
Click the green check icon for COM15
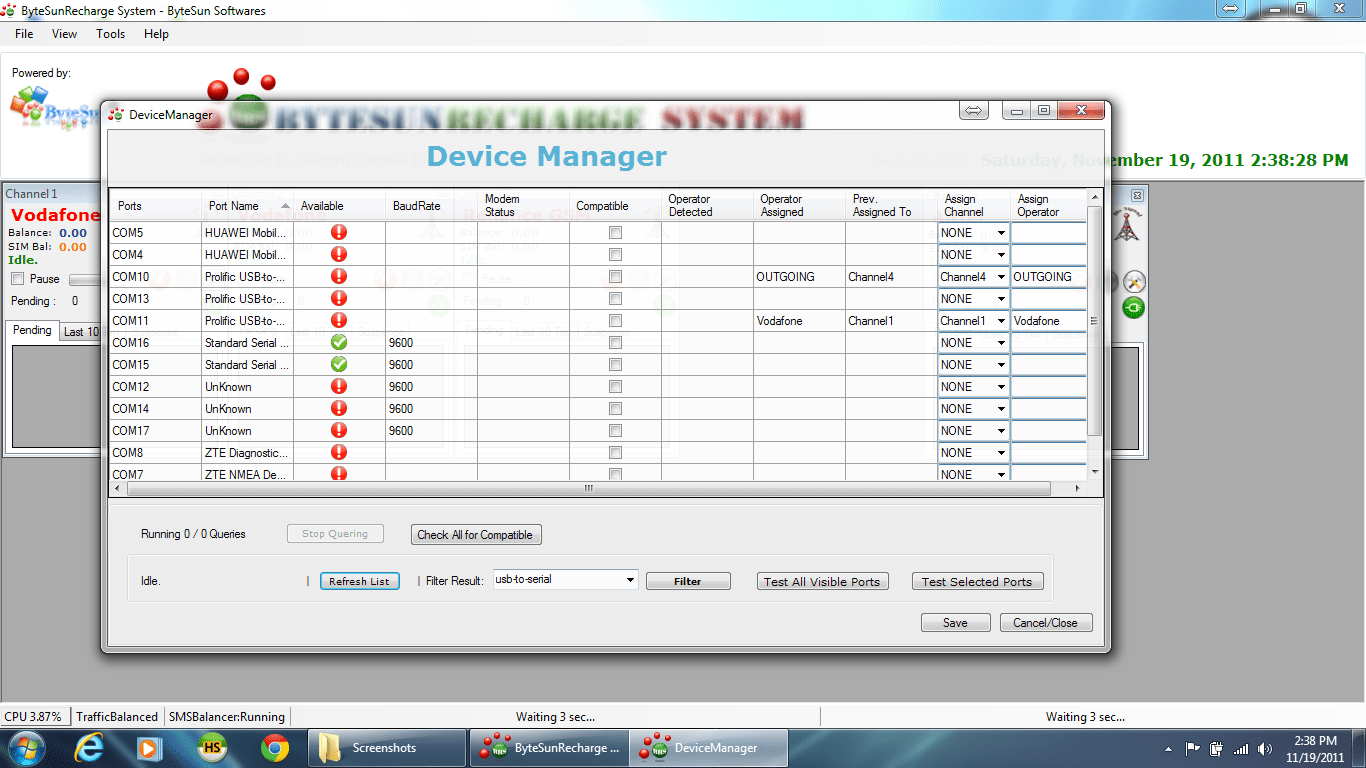(x=339, y=364)
